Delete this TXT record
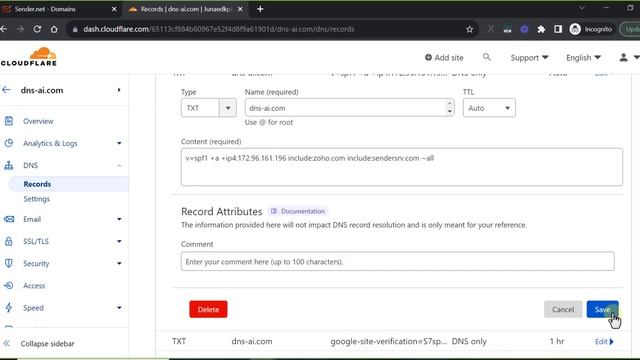Viewport: 640px width, 360px height. [208, 309]
